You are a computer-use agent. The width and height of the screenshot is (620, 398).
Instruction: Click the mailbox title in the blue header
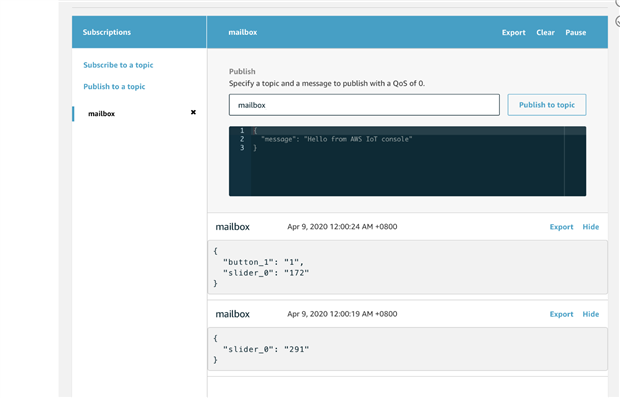tap(242, 32)
